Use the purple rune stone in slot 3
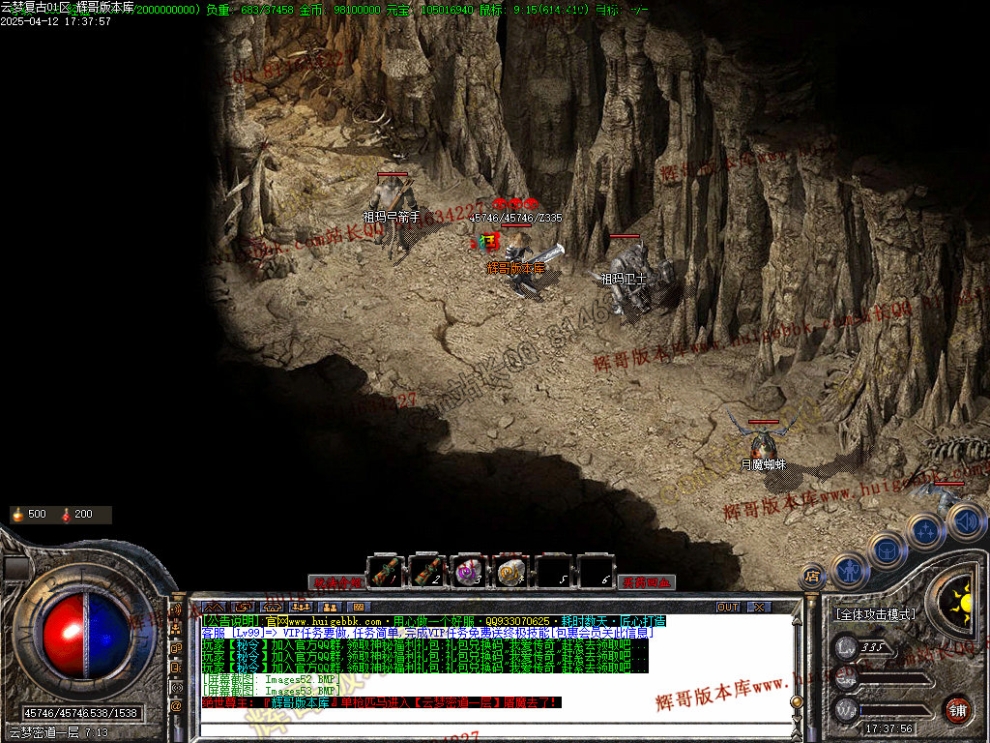This screenshot has height=743, width=990. coord(469,571)
